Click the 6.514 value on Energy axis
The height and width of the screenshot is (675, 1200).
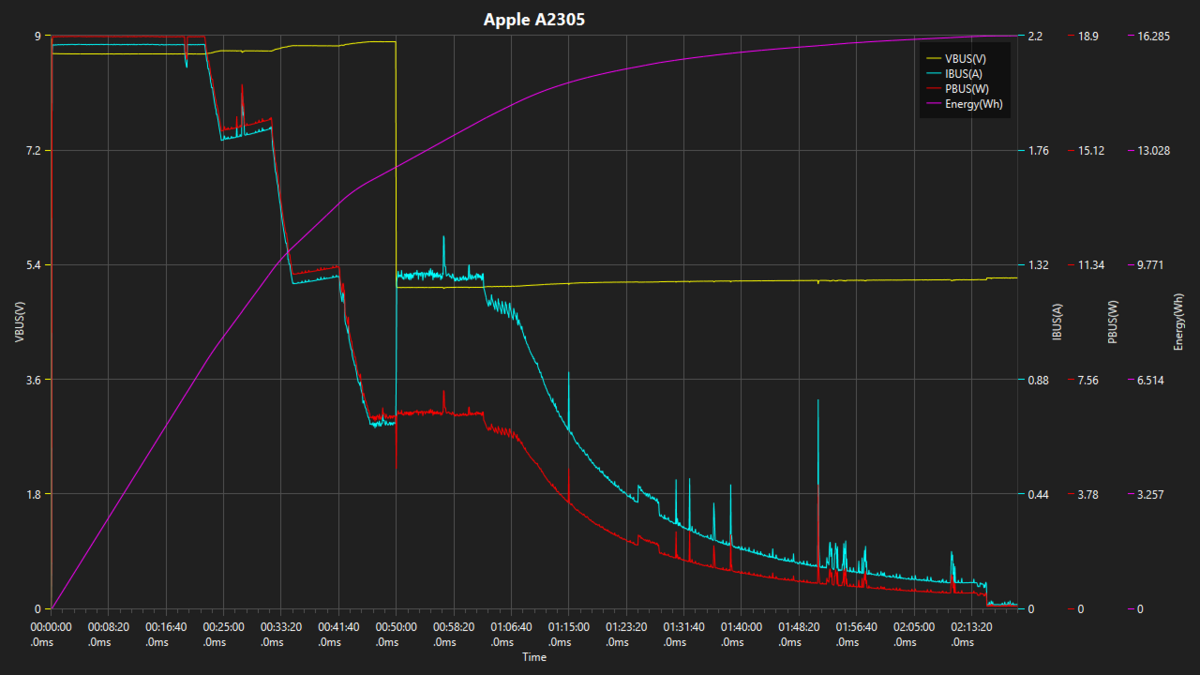pyautogui.click(x=1150, y=380)
